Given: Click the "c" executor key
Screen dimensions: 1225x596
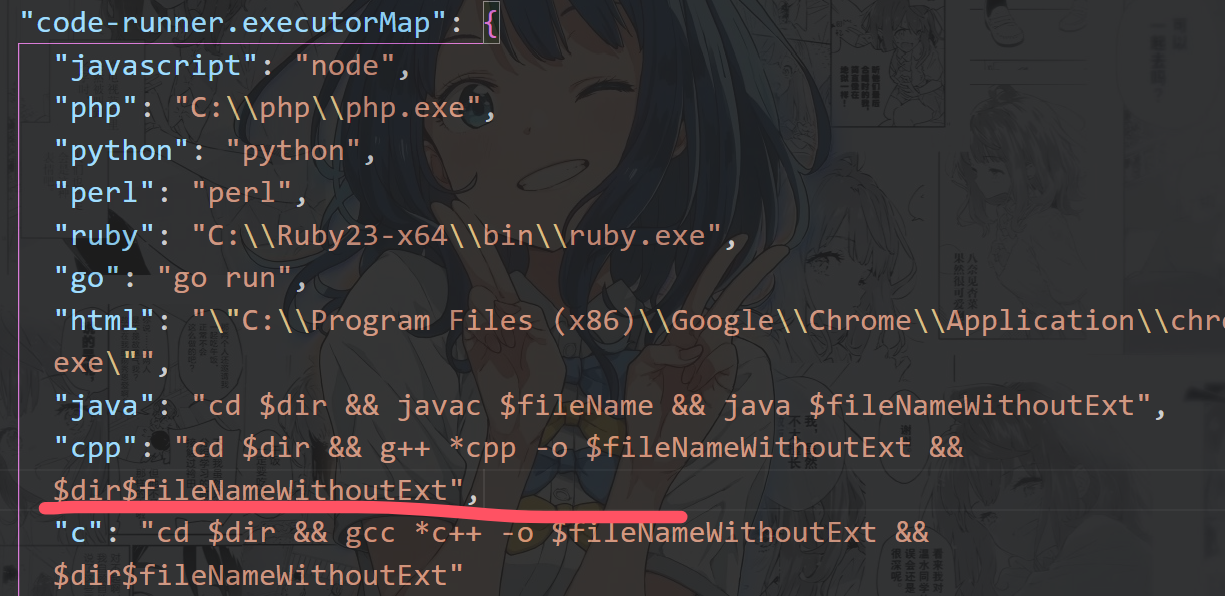Looking at the screenshot, I should (x=78, y=532).
